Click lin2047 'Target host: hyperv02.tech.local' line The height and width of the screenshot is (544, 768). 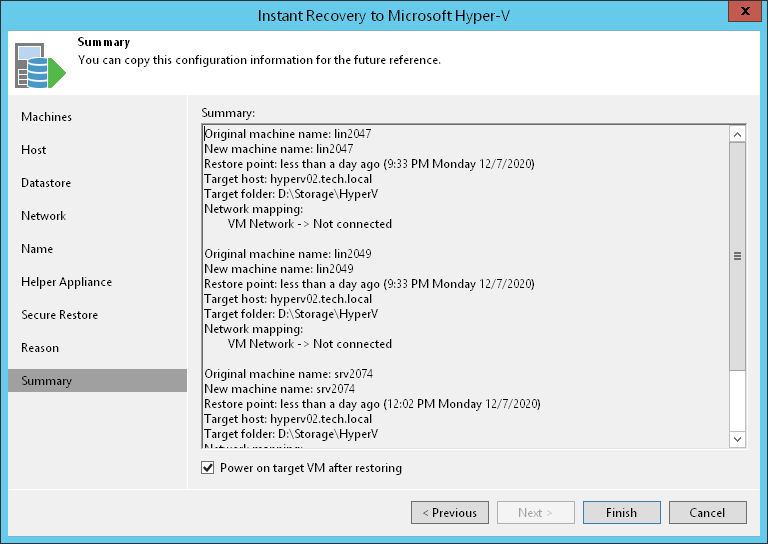288,179
